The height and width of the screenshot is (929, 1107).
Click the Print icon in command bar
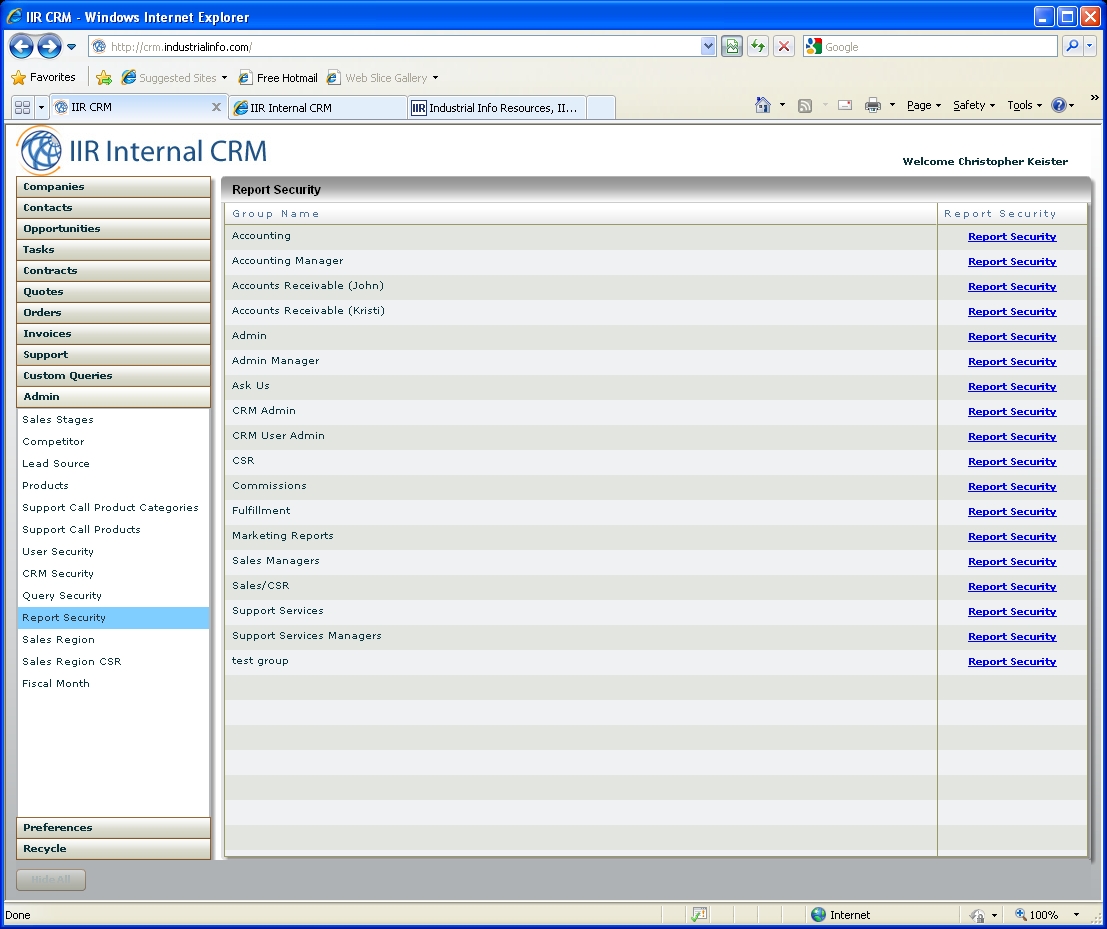coord(872,105)
